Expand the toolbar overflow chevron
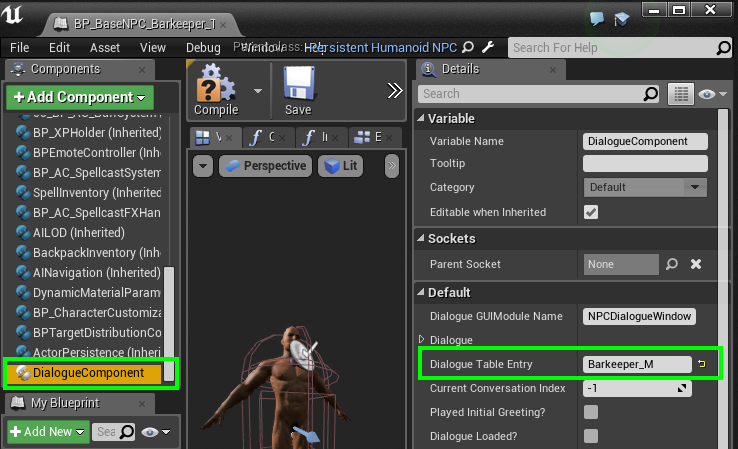The width and height of the screenshot is (738, 449). 395,90
